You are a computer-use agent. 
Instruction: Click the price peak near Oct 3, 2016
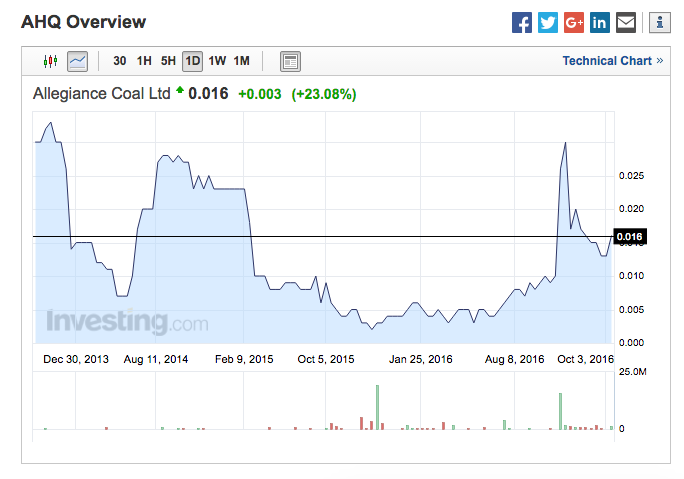pyautogui.click(x=565, y=143)
